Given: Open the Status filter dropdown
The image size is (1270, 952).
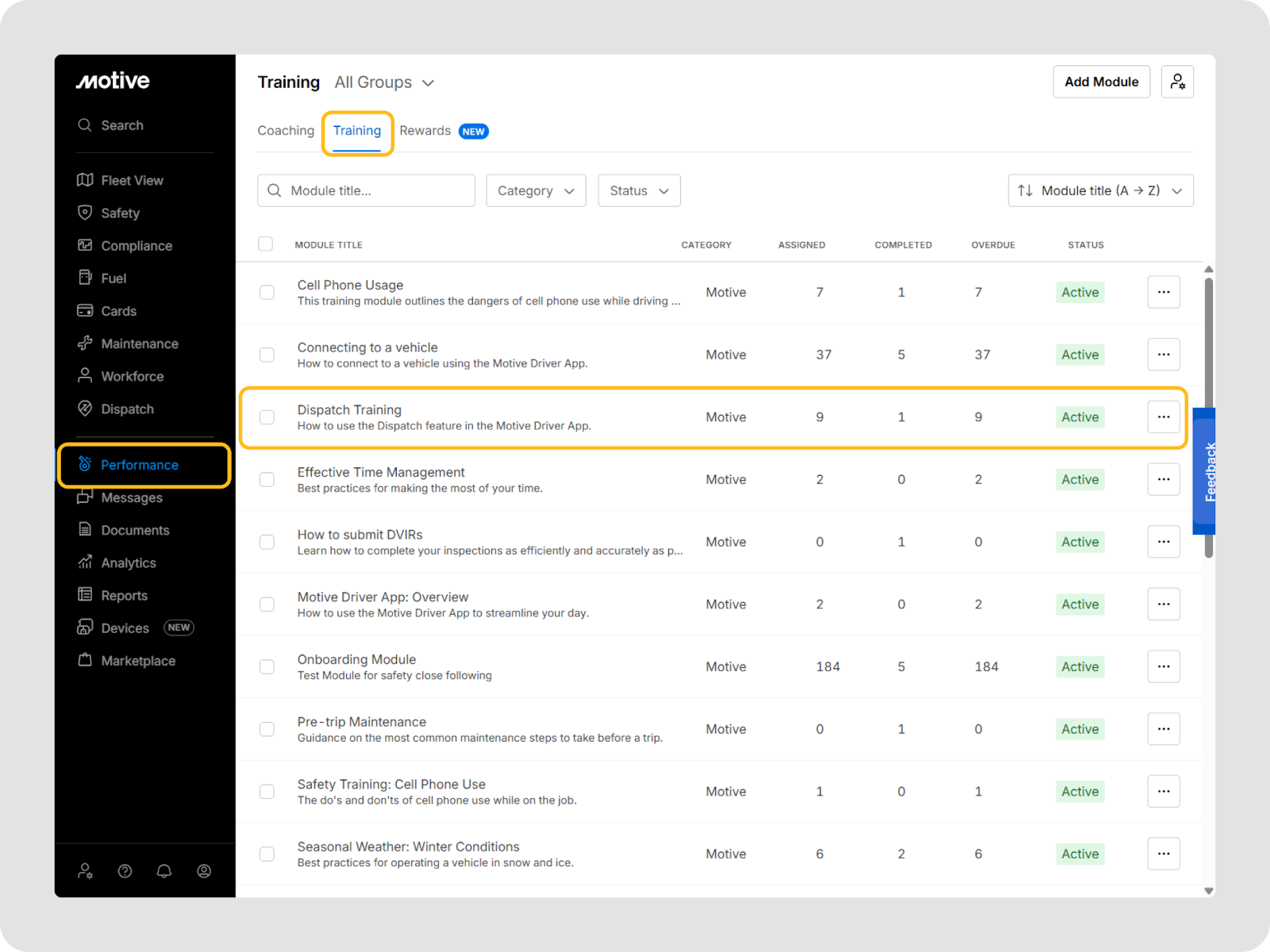Looking at the screenshot, I should (639, 191).
